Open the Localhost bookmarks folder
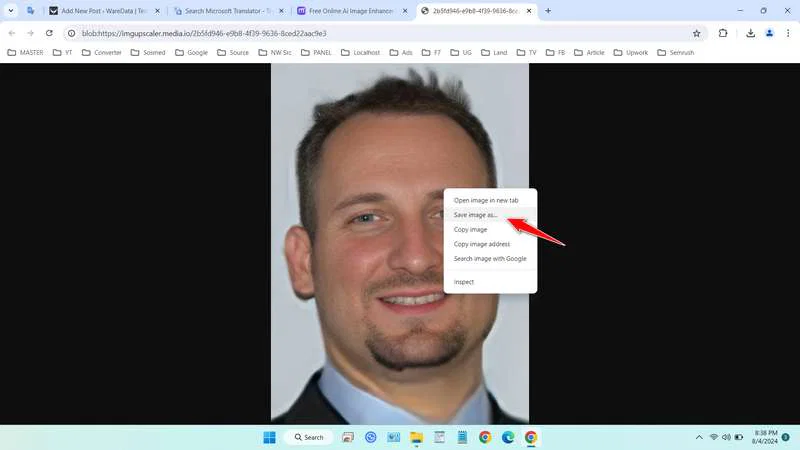This screenshot has height=450, width=800. (361, 53)
